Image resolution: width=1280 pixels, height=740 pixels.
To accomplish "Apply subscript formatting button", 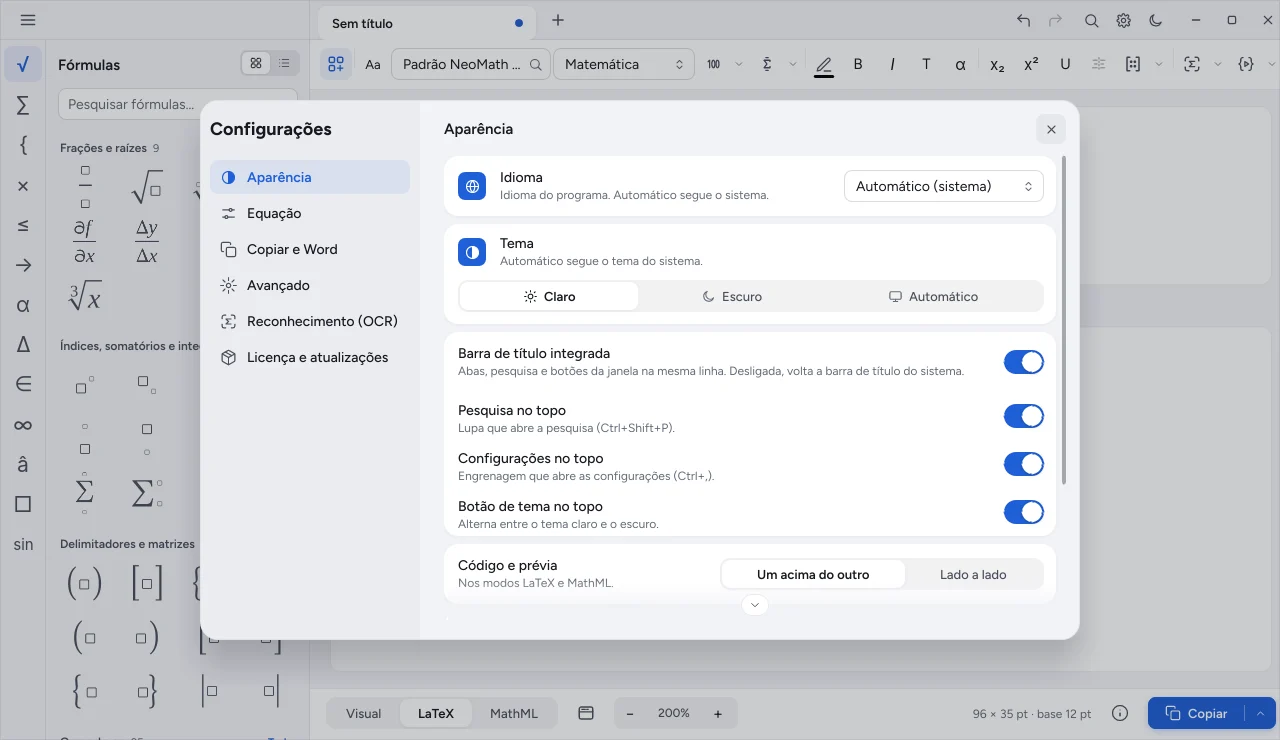I will click(997, 64).
